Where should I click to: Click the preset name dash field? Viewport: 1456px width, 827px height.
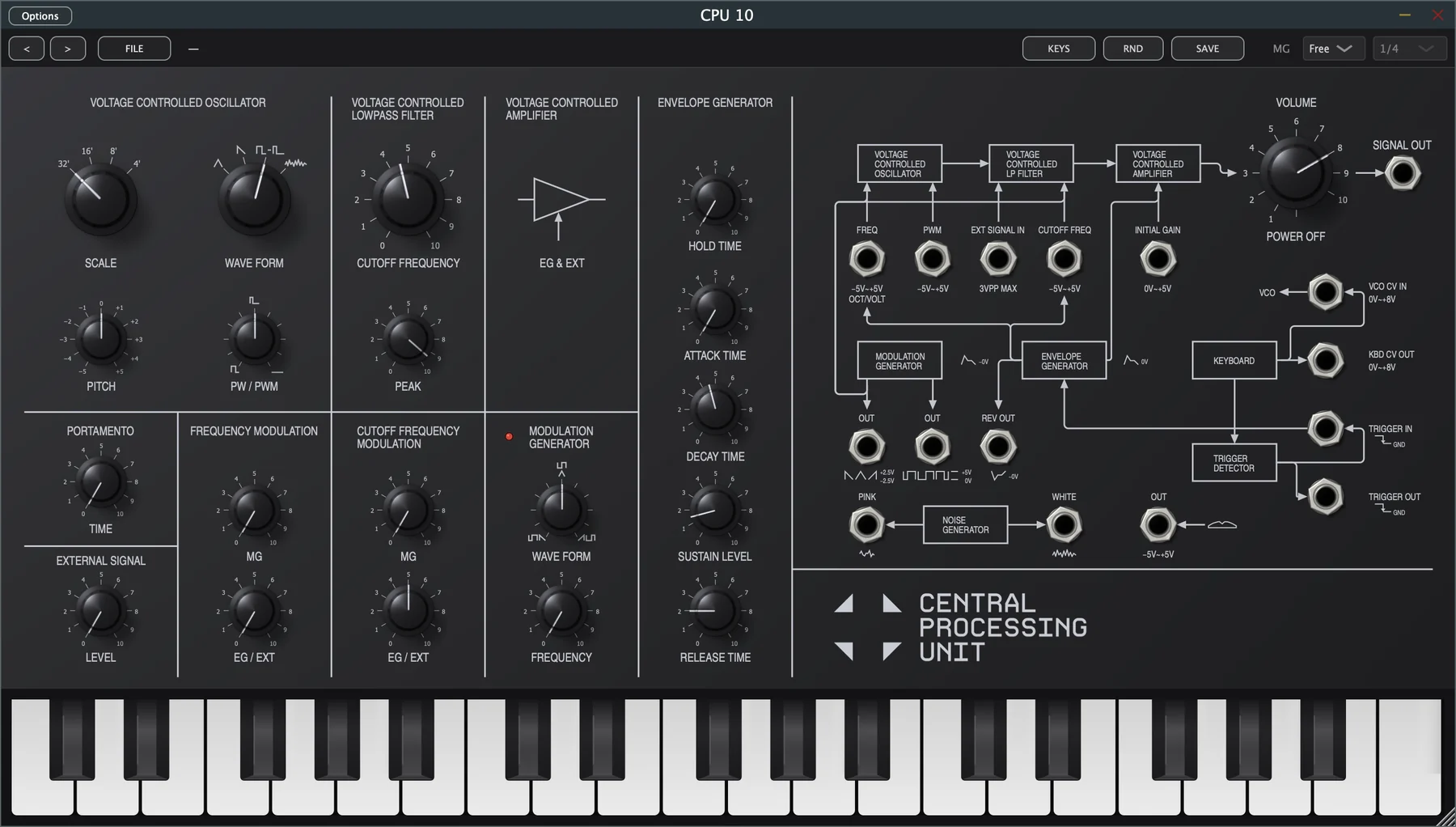coord(193,49)
